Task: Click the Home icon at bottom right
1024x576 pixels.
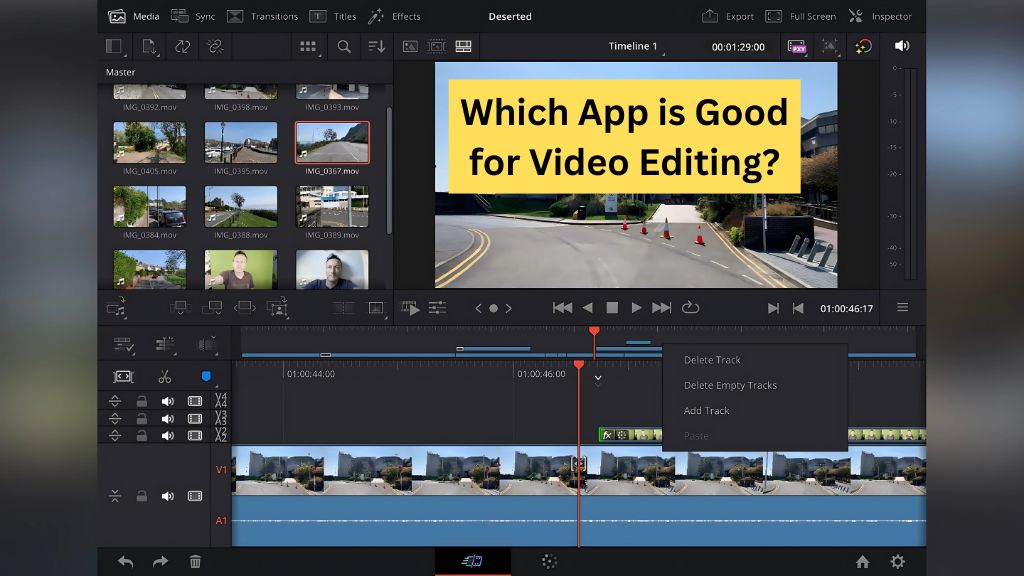Action: (863, 562)
